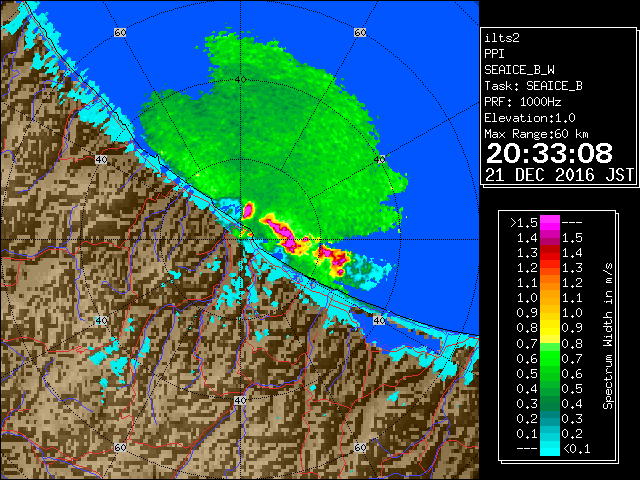Click the '60' ring label in southwest sector
The width and height of the screenshot is (640, 480).
click(x=120, y=447)
